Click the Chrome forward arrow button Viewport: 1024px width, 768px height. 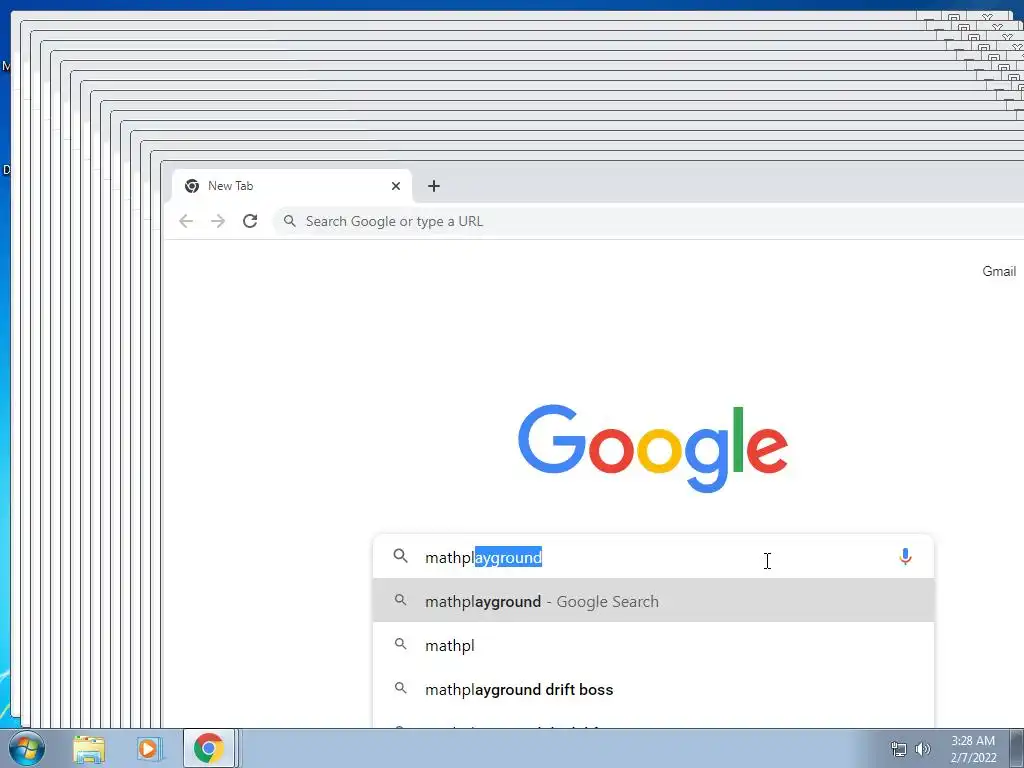coord(218,221)
